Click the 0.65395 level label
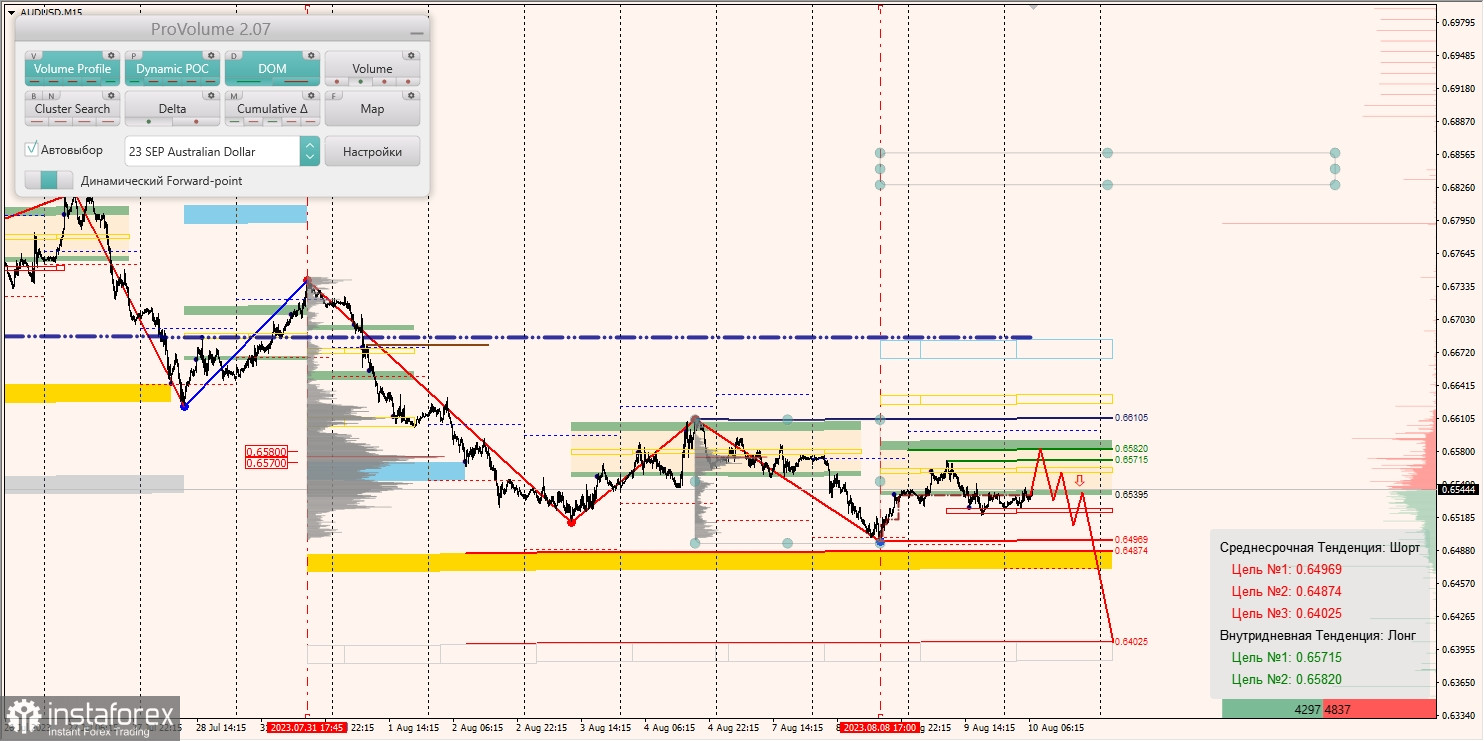Viewport: 1484px width, 741px height. (x=1131, y=494)
